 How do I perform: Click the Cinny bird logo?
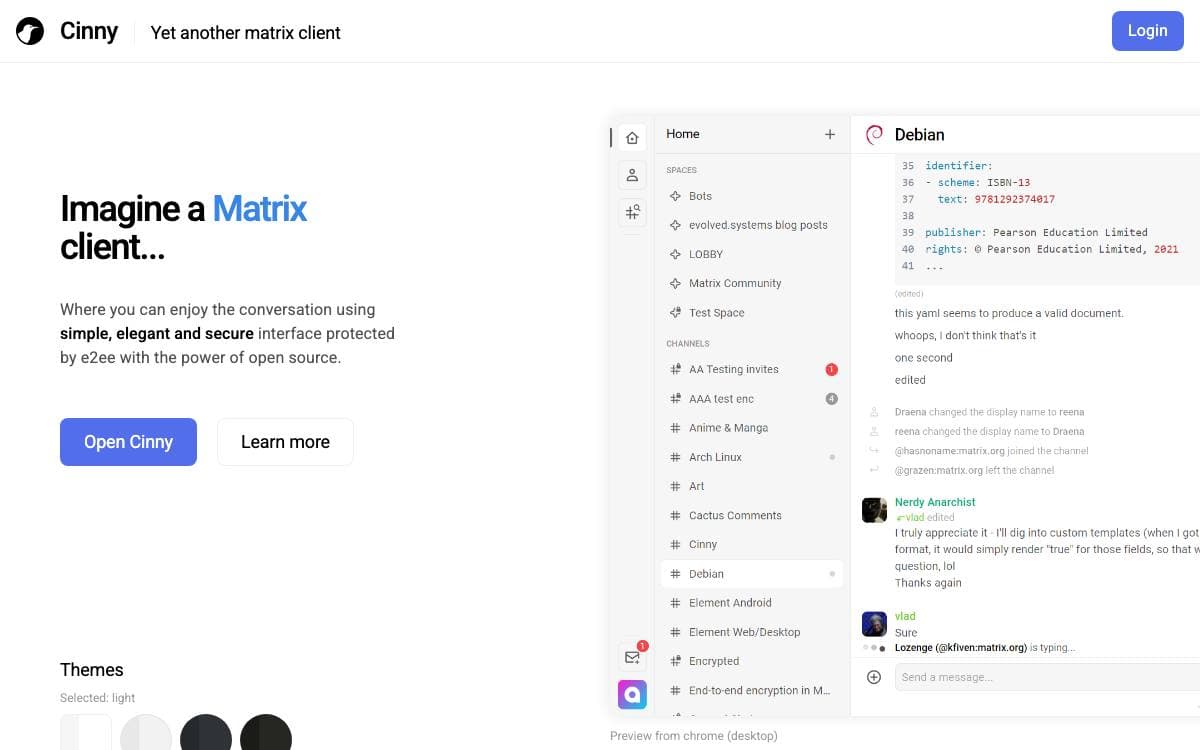coord(30,32)
